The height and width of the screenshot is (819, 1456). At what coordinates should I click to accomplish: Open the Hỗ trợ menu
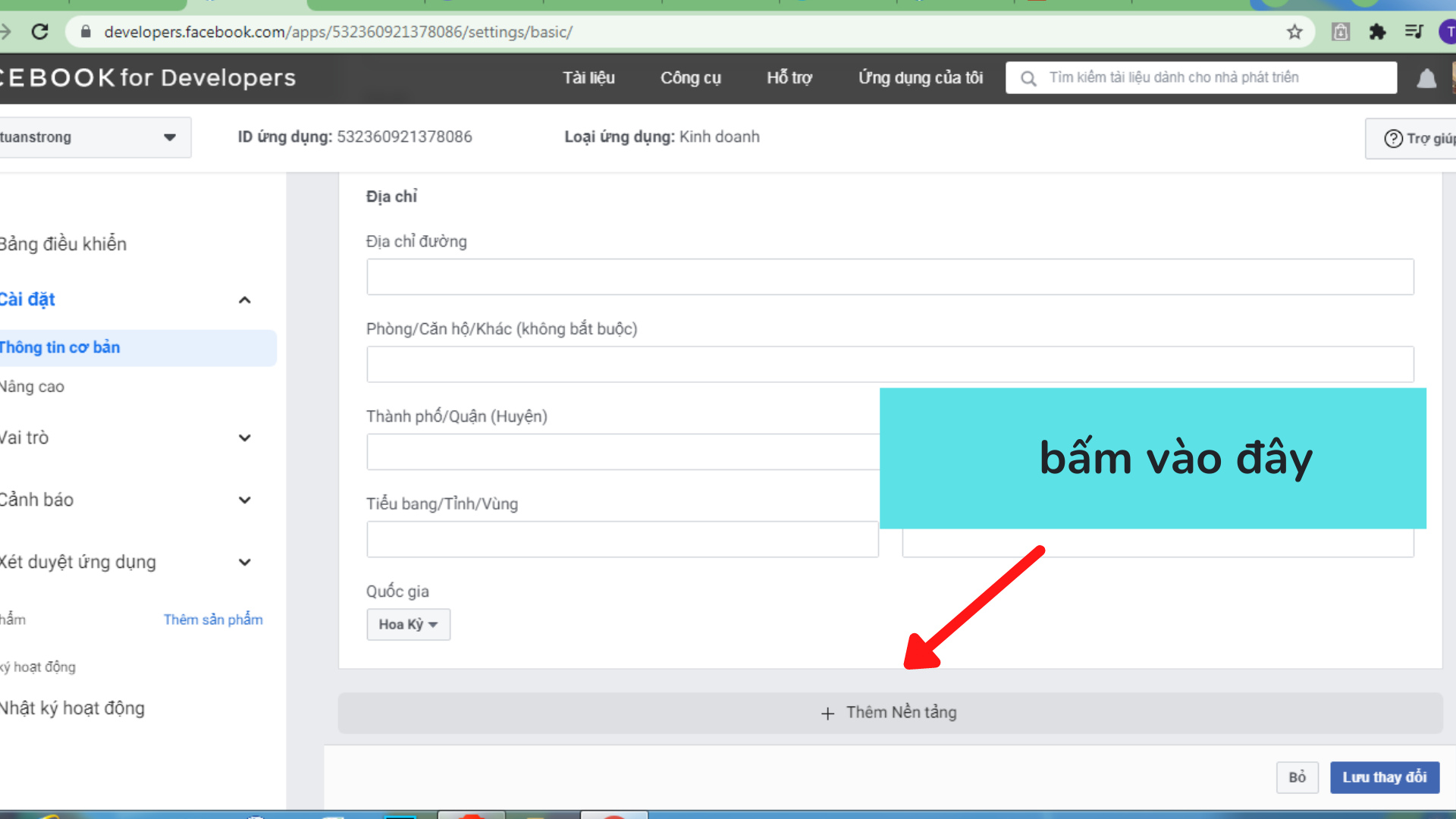click(789, 78)
